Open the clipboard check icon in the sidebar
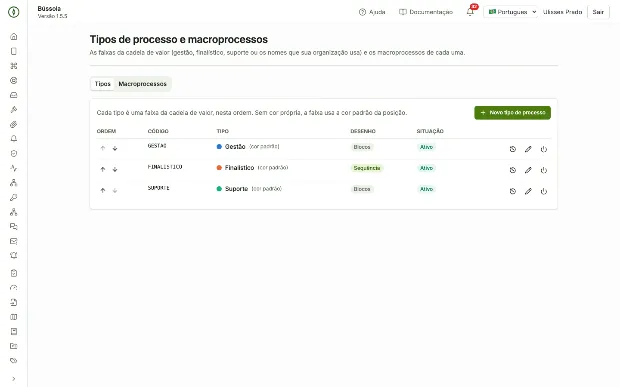 13,273
